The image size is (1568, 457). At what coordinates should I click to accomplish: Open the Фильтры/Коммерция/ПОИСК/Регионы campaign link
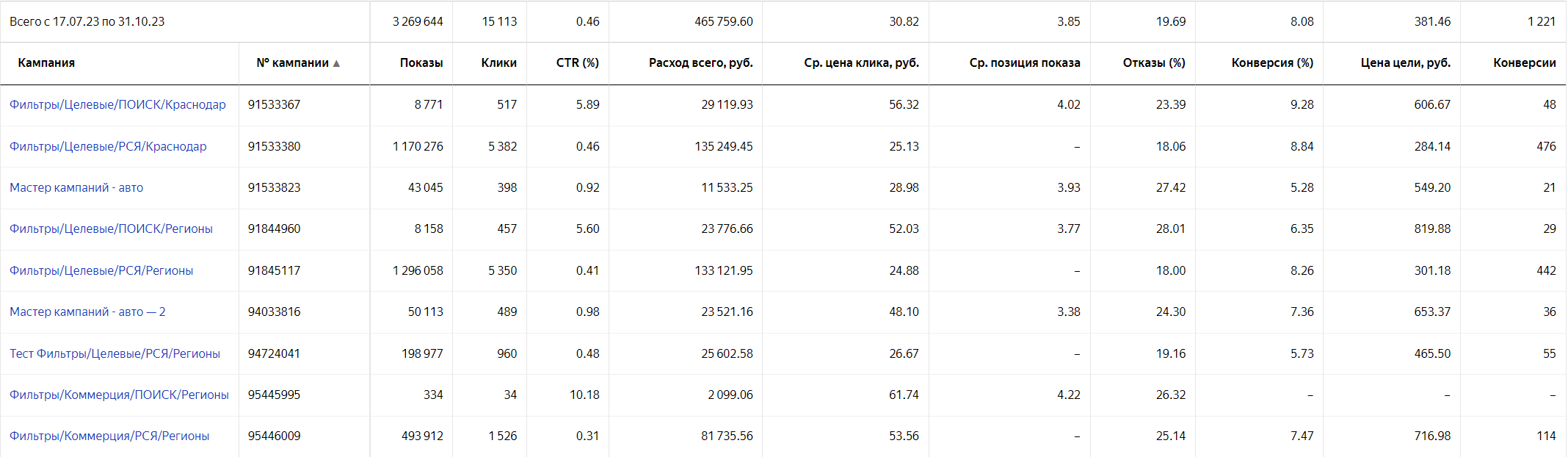tap(119, 395)
